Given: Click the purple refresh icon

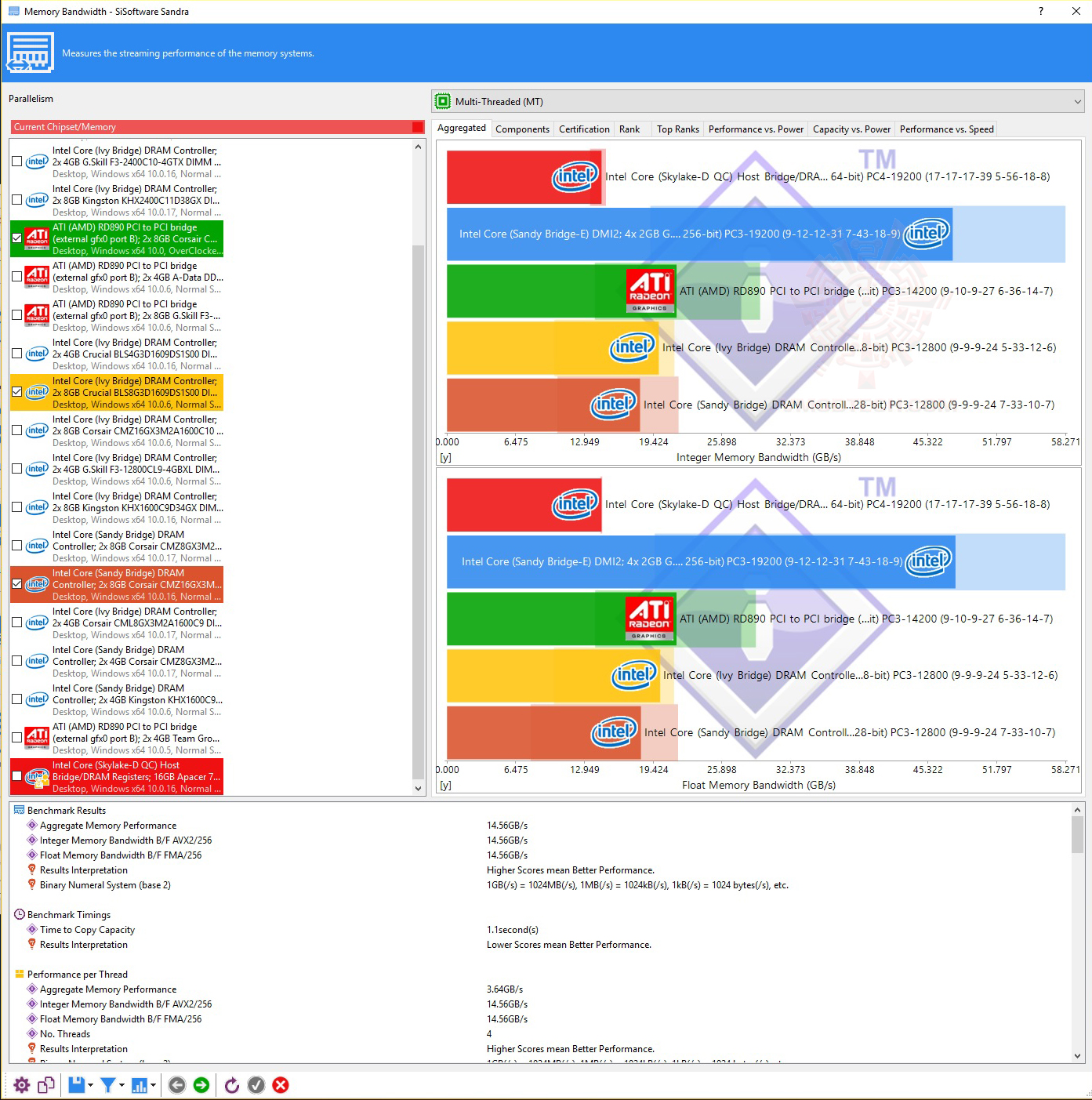Looking at the screenshot, I should click(x=232, y=1085).
